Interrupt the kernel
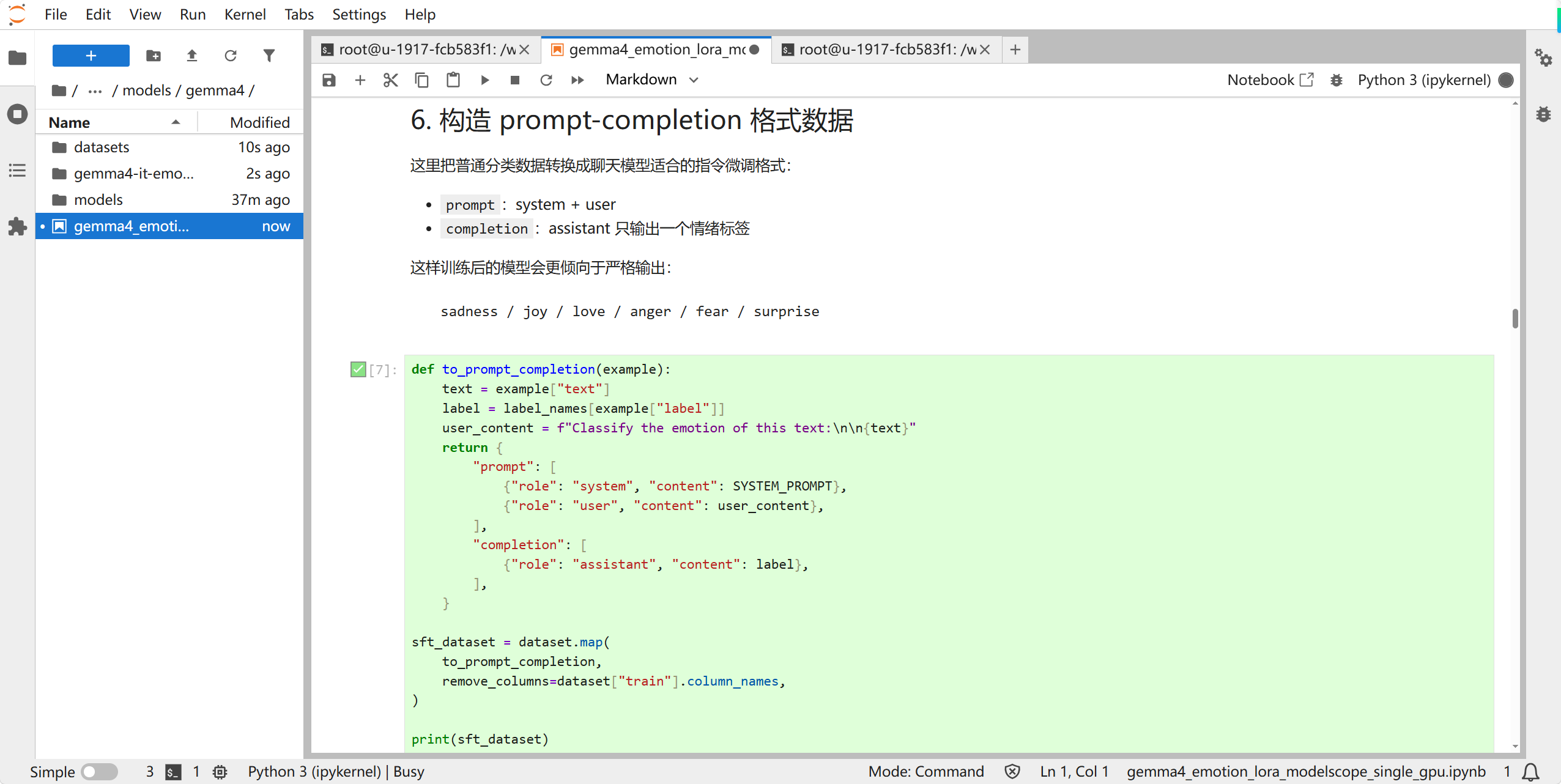Viewport: 1561px width, 784px height. tap(515, 80)
